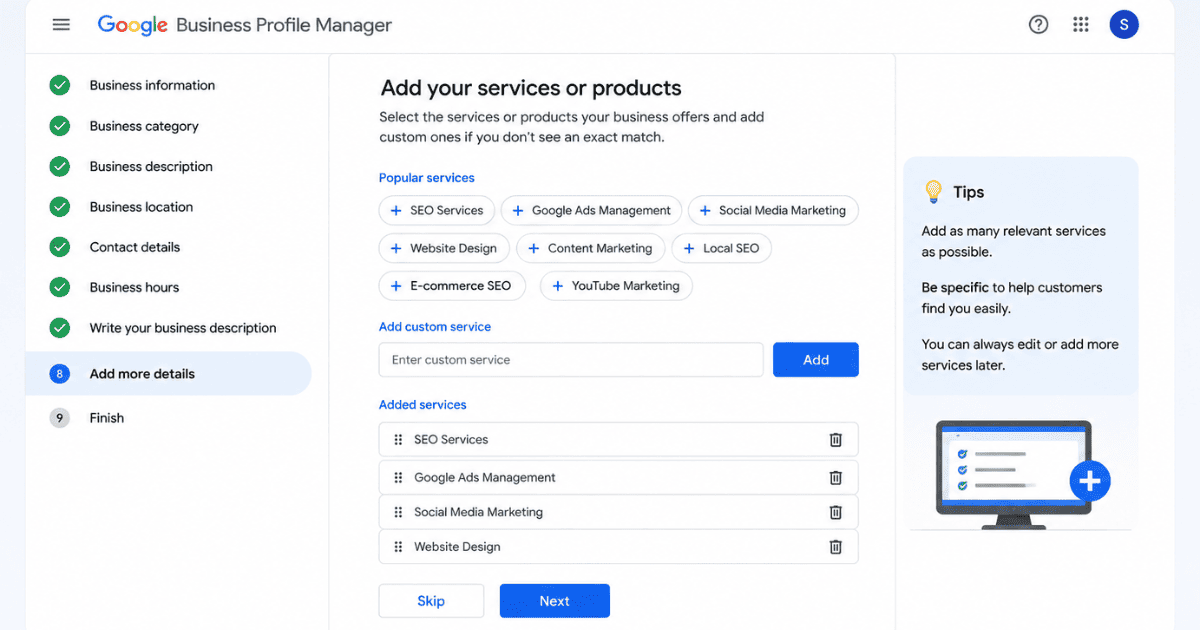This screenshot has height=630, width=1200.
Task: Click Social Media Marketing added row text
Action: (478, 512)
